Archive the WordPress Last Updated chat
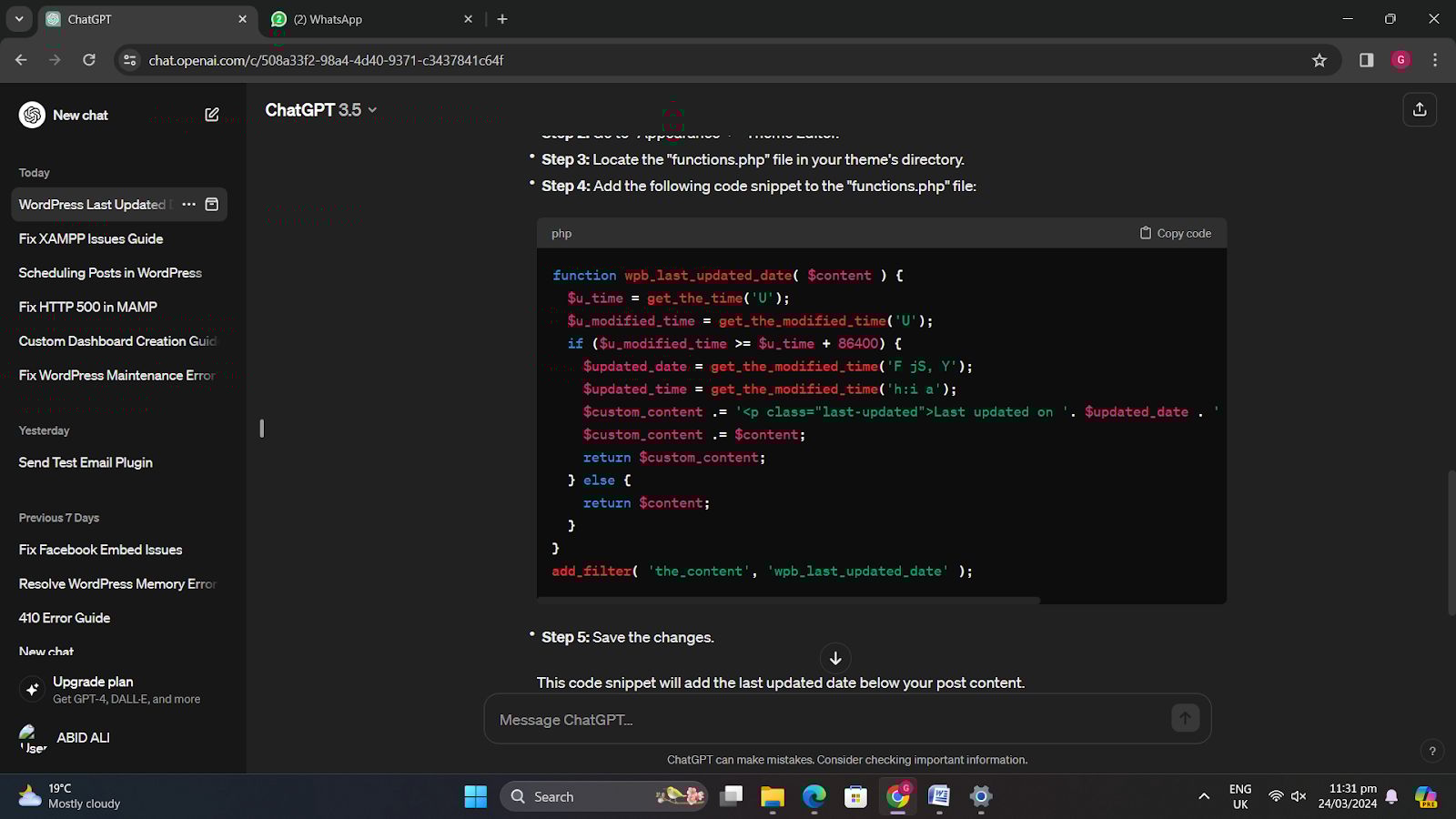This screenshot has height=819, width=1456. tap(212, 205)
